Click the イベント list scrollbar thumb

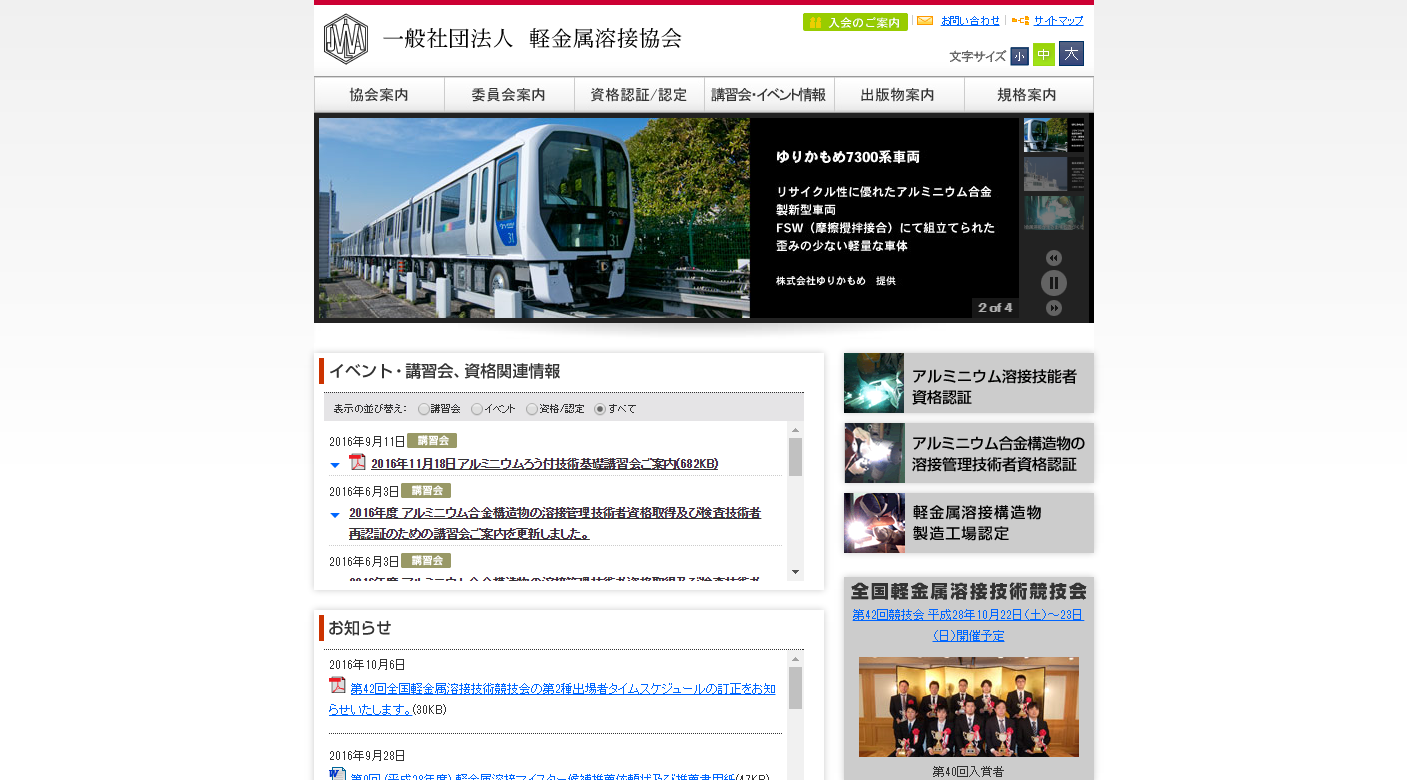click(x=795, y=457)
